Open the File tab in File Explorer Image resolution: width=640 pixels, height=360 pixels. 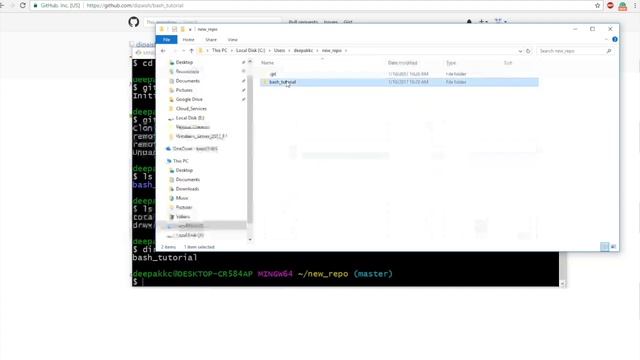[167, 40]
